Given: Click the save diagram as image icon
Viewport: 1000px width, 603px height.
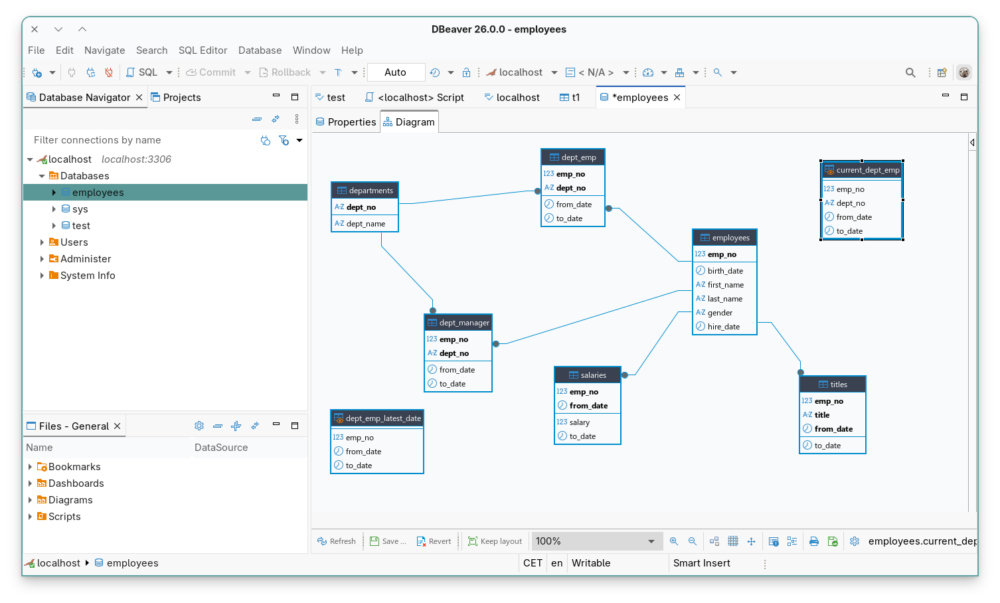Looking at the screenshot, I should tap(832, 541).
